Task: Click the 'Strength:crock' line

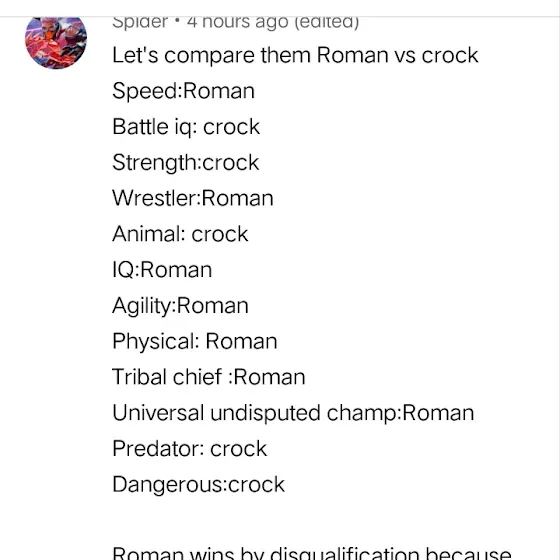Action: point(186,163)
